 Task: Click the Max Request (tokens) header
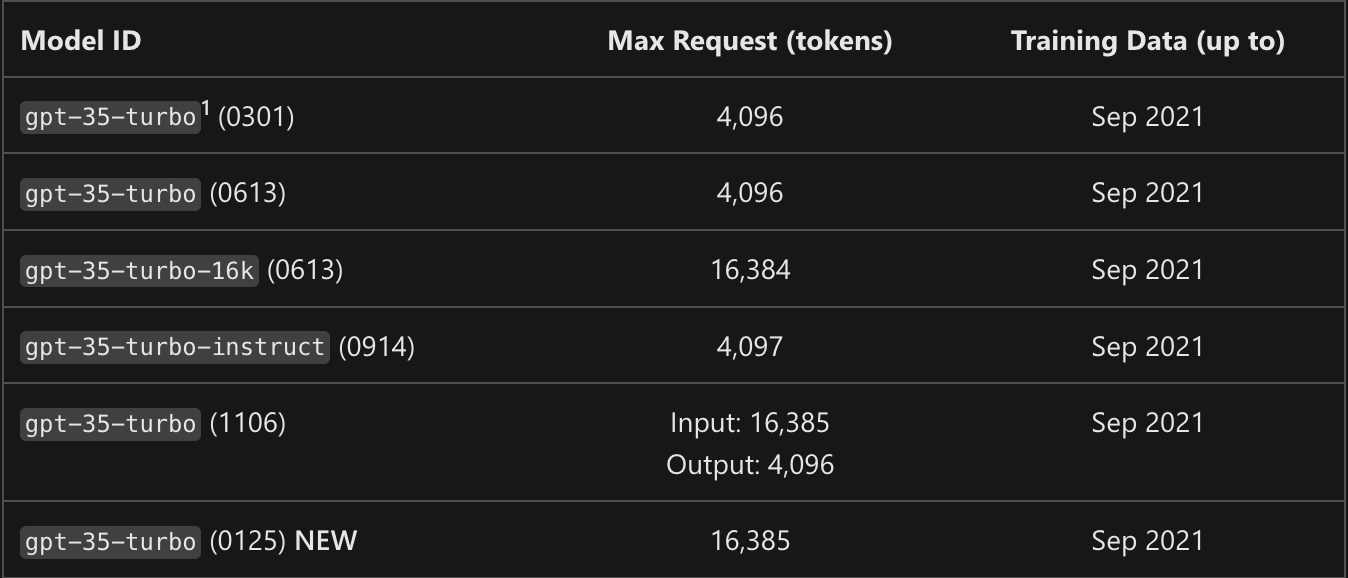pyautogui.click(x=749, y=41)
